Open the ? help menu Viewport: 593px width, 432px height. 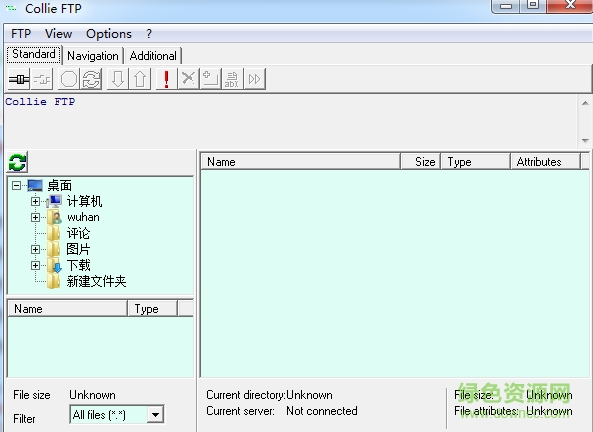click(149, 34)
